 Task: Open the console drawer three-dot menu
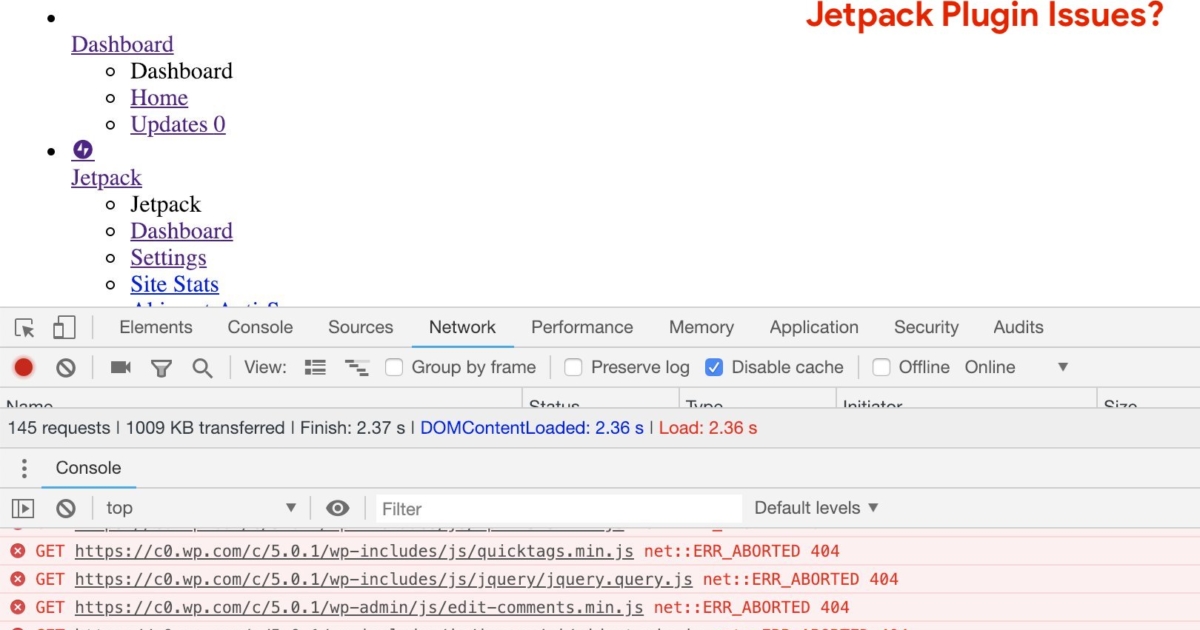point(24,468)
